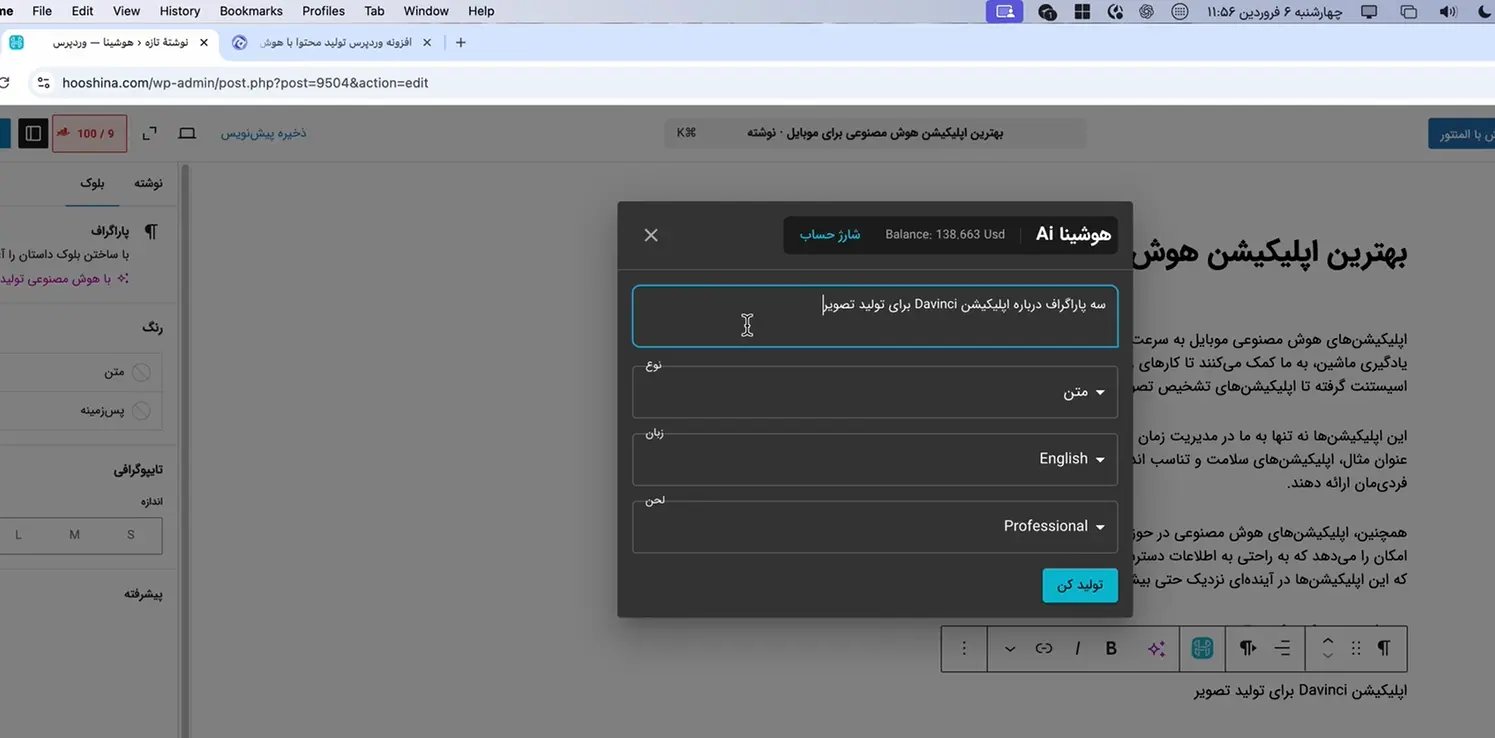Open the نوع type dropdown set to متن
Viewport: 1495px width, 738px height.
(x=875, y=392)
